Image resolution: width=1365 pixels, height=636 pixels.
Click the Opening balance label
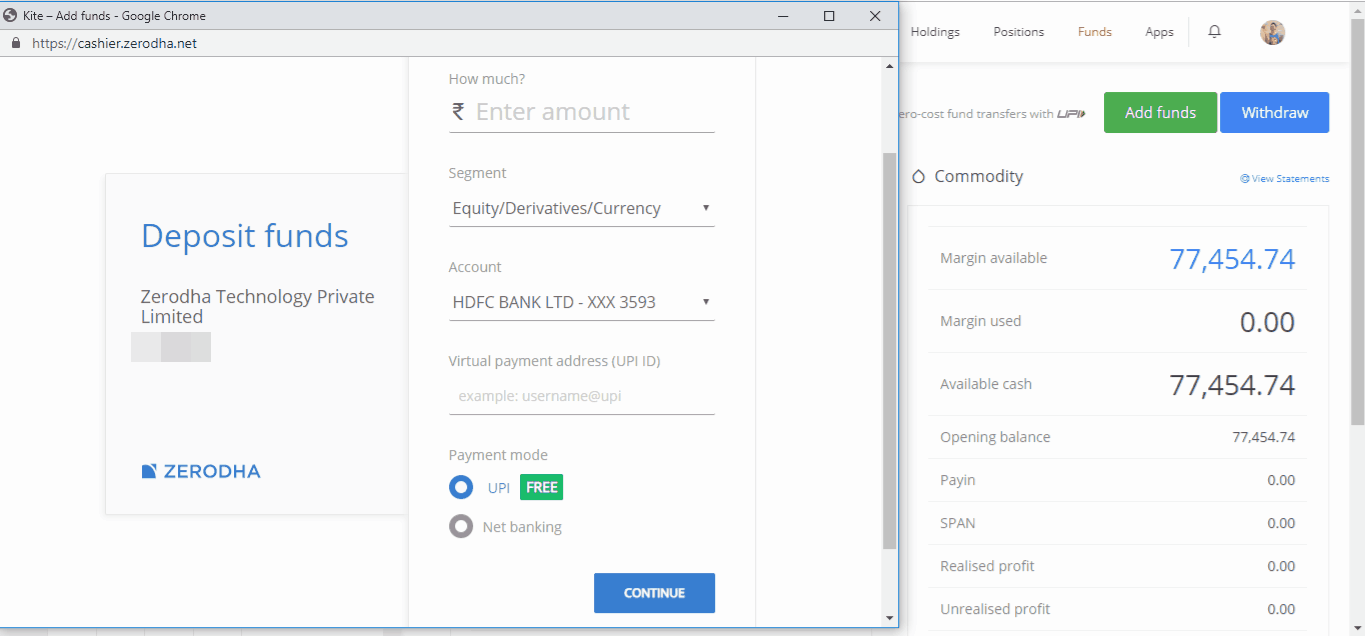pos(995,437)
